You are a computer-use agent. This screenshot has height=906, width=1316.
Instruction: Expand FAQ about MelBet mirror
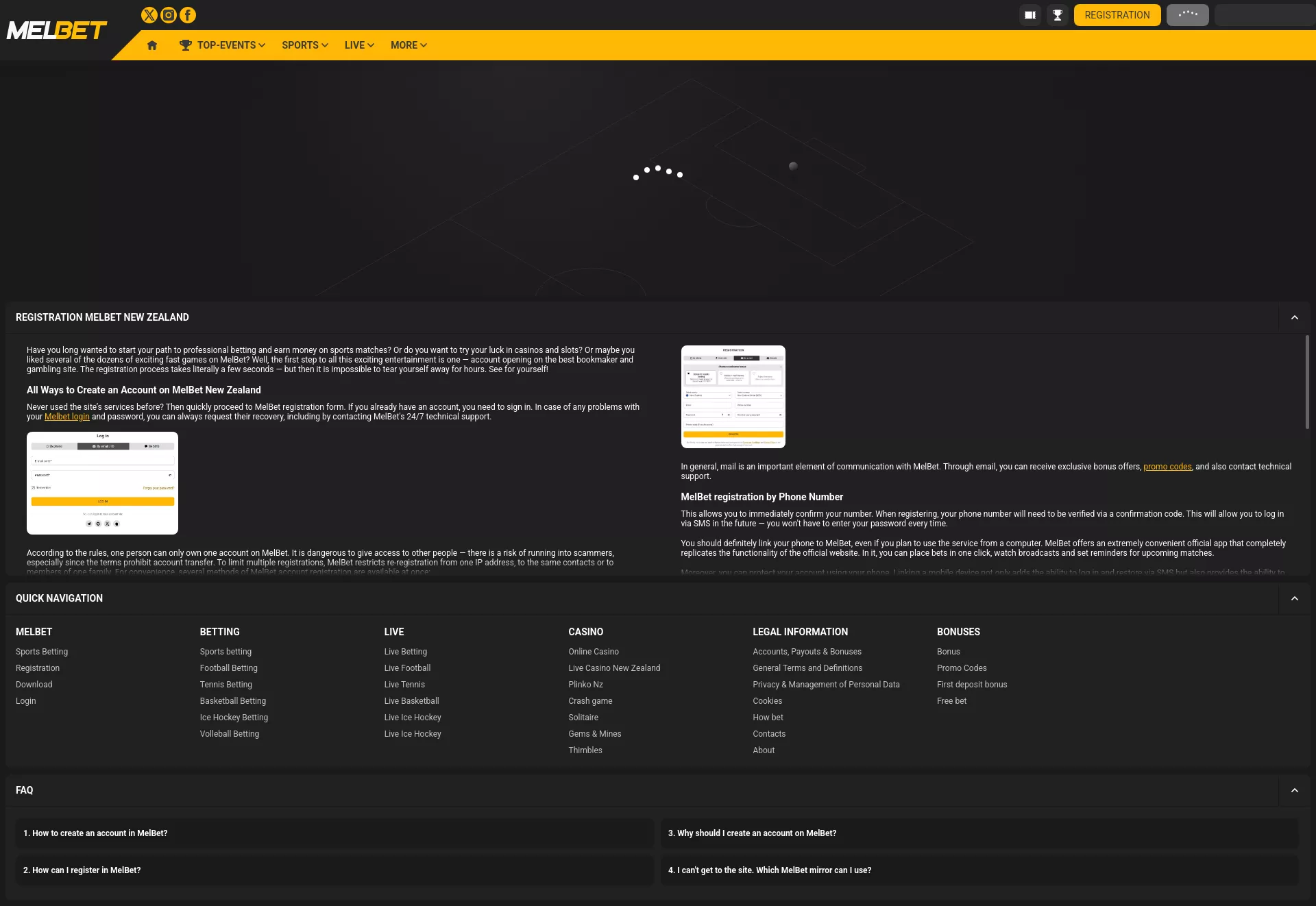click(x=979, y=870)
